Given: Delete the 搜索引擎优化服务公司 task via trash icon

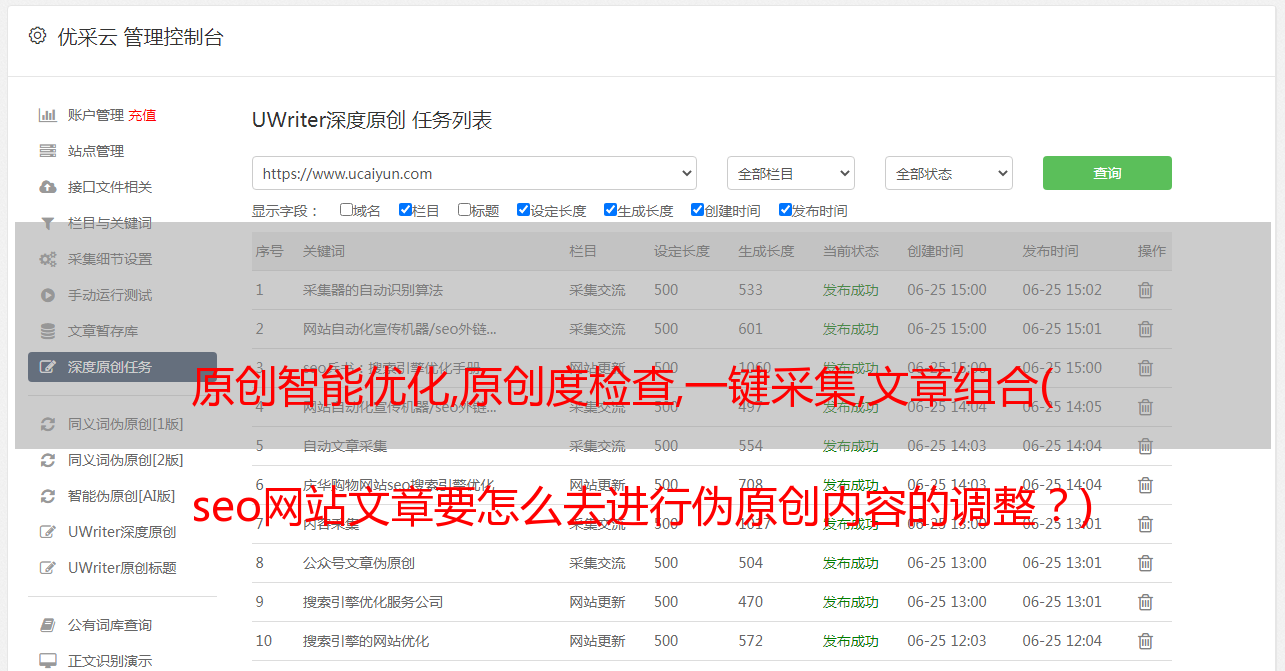Looking at the screenshot, I should [x=1145, y=602].
